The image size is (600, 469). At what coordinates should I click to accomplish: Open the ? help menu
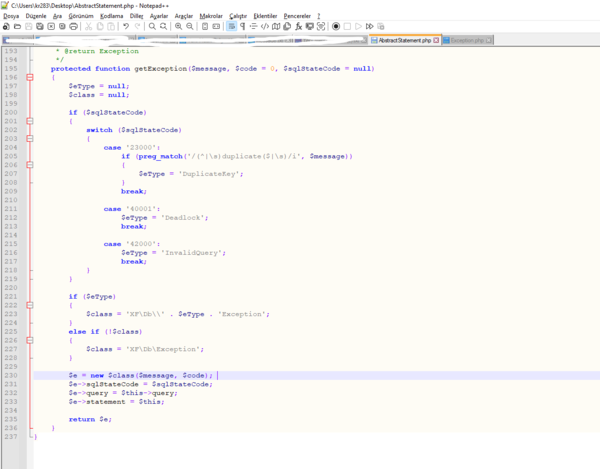[x=319, y=16]
